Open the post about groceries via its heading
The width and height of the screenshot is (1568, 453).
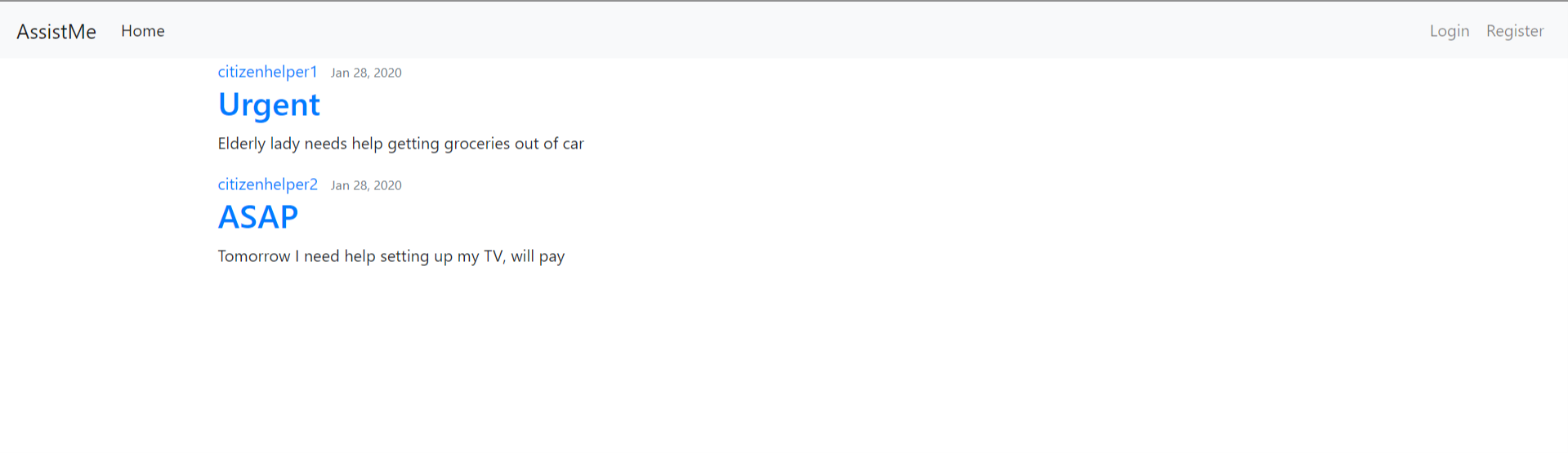[269, 105]
